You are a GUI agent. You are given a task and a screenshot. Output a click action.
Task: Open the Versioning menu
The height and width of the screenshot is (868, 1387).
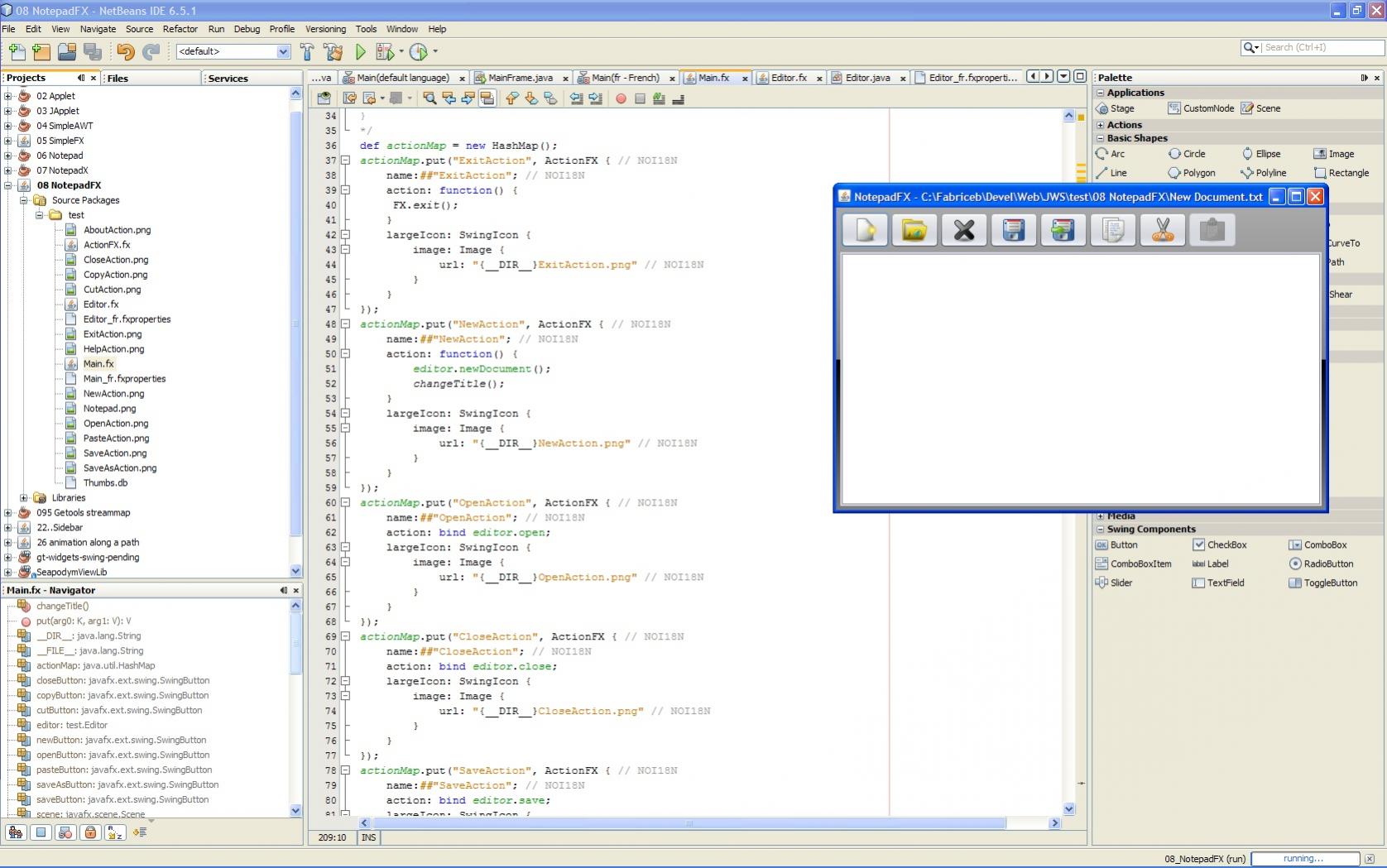[x=325, y=29]
